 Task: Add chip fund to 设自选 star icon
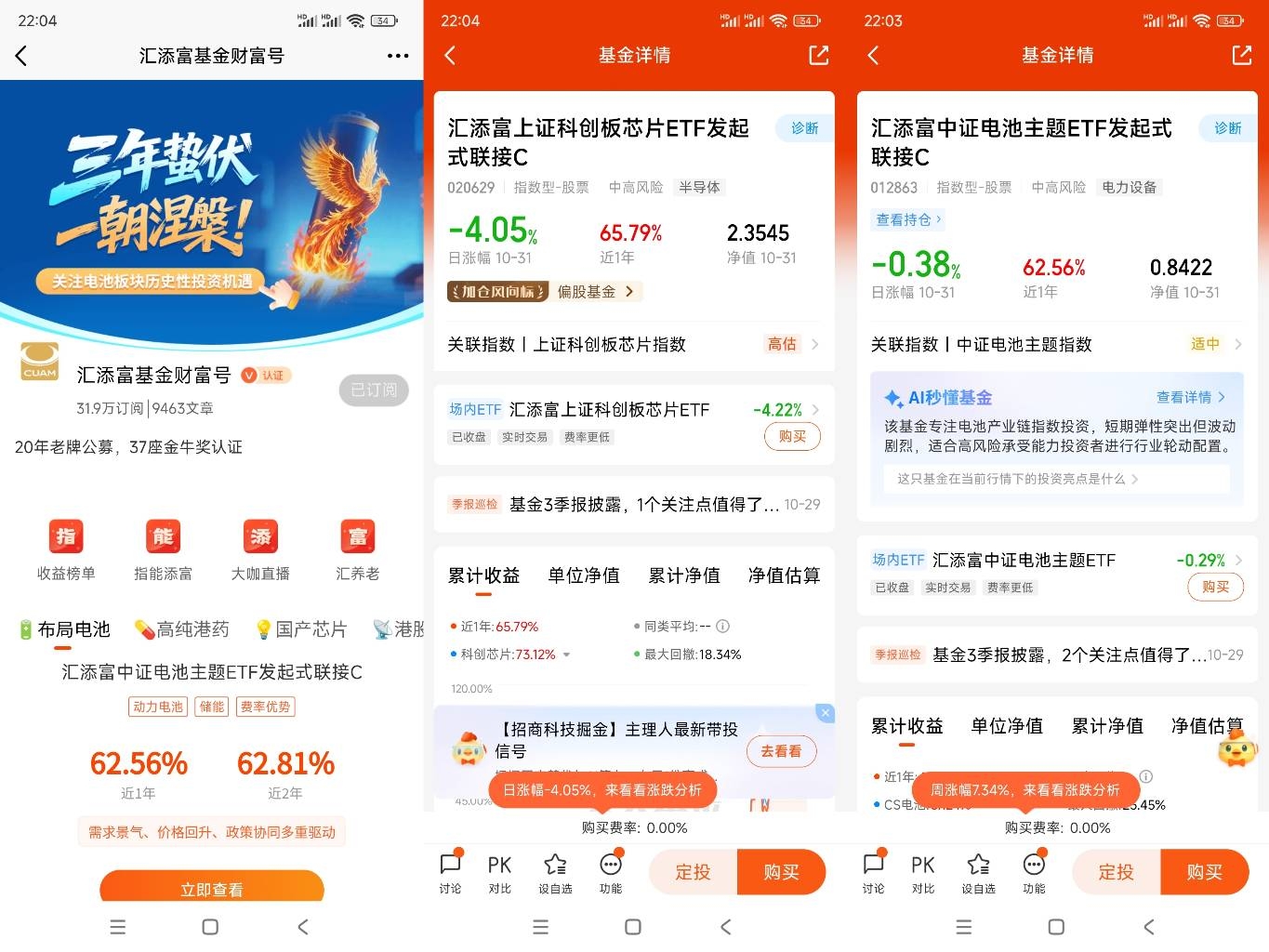[x=555, y=873]
